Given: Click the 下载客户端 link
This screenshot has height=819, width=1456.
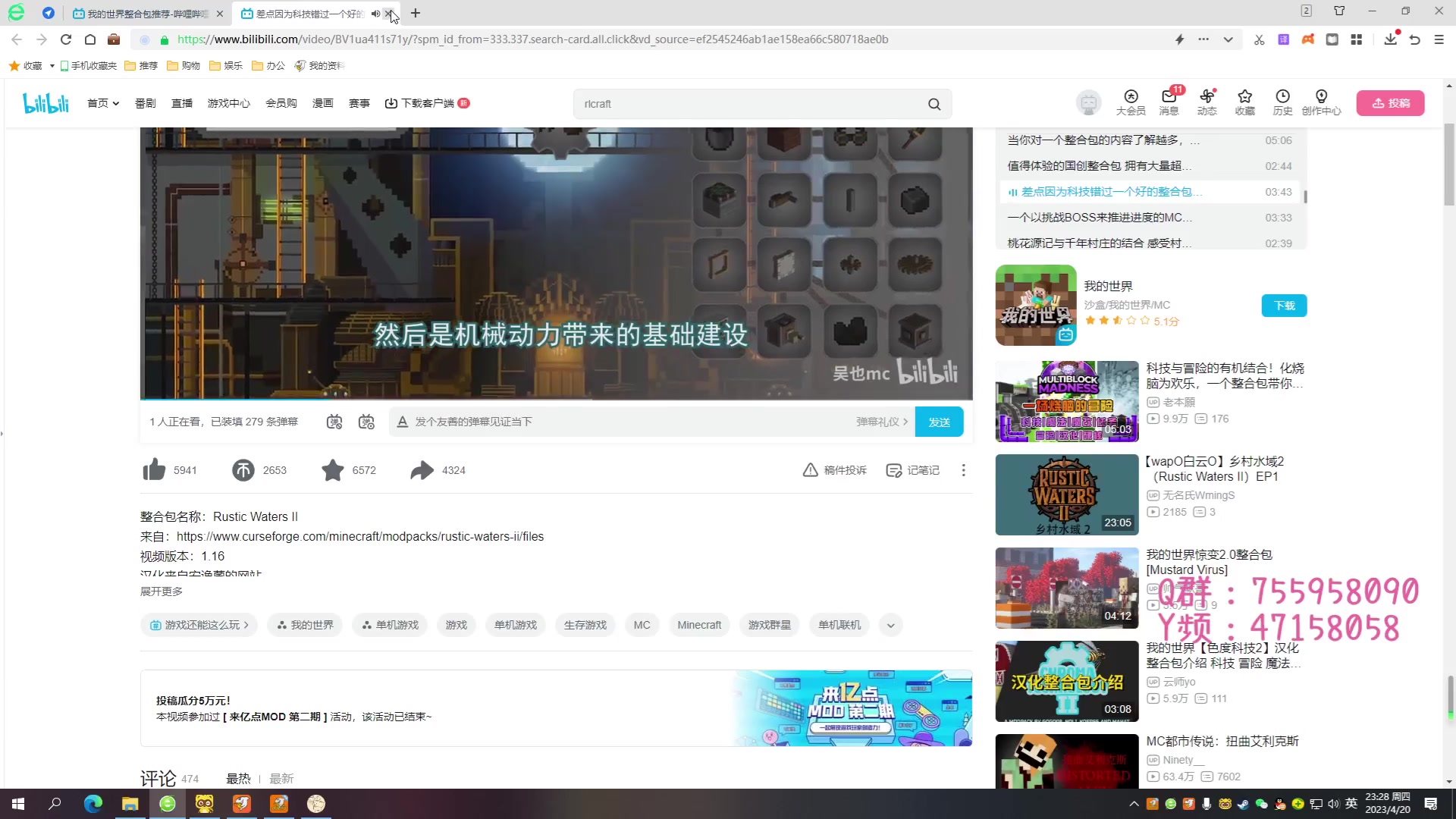Looking at the screenshot, I should (427, 103).
